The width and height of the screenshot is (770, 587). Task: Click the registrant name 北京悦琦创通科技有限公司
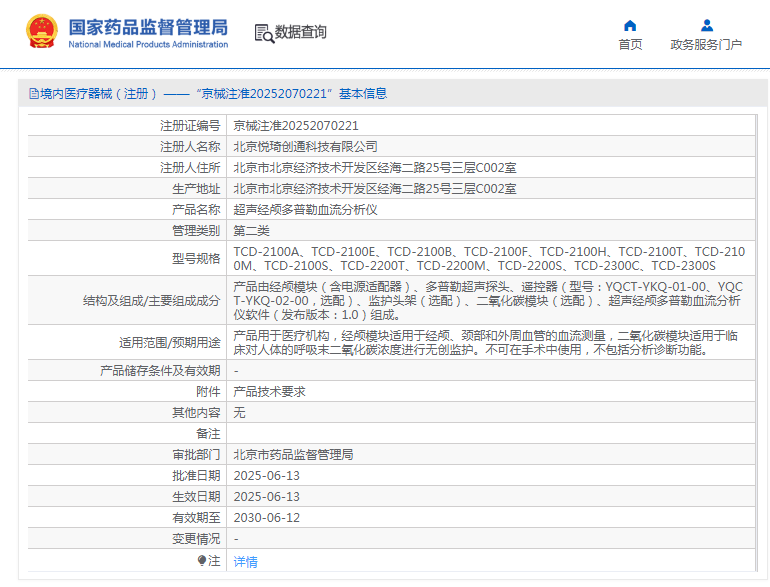click(x=305, y=146)
